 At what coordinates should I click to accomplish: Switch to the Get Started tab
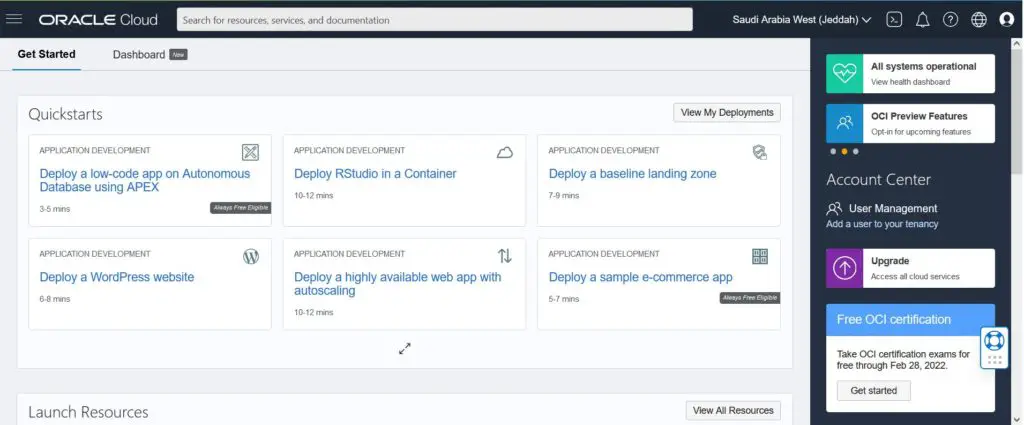coord(46,54)
